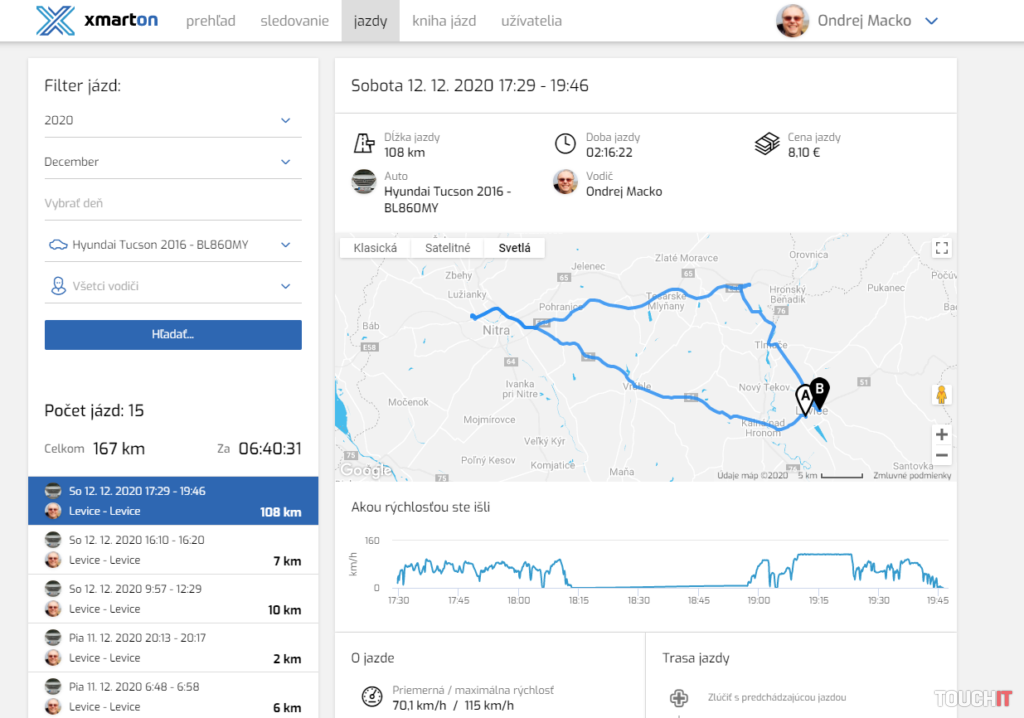Image resolution: width=1024 pixels, height=718 pixels.
Task: Toggle map fullscreen
Action: click(942, 248)
